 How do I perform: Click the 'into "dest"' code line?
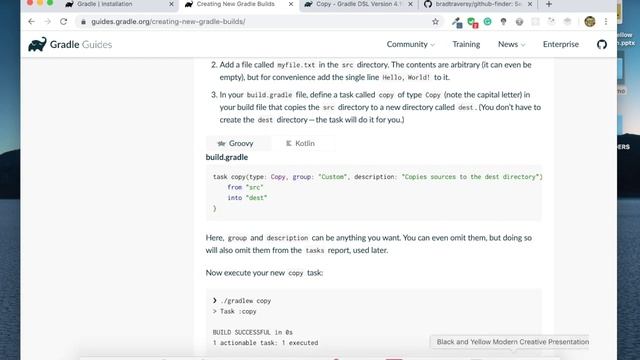pyautogui.click(x=247, y=198)
